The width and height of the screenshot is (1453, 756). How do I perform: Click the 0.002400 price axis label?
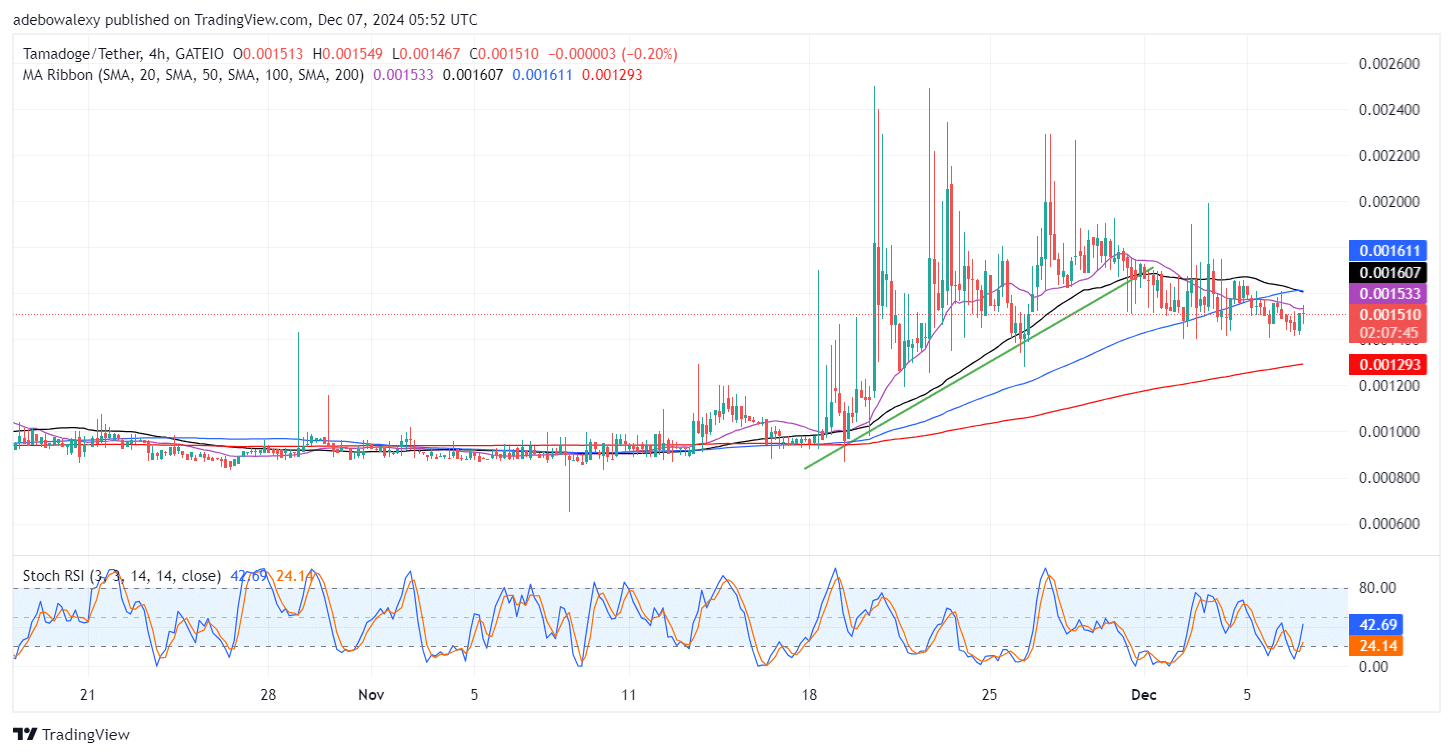[x=1388, y=110]
